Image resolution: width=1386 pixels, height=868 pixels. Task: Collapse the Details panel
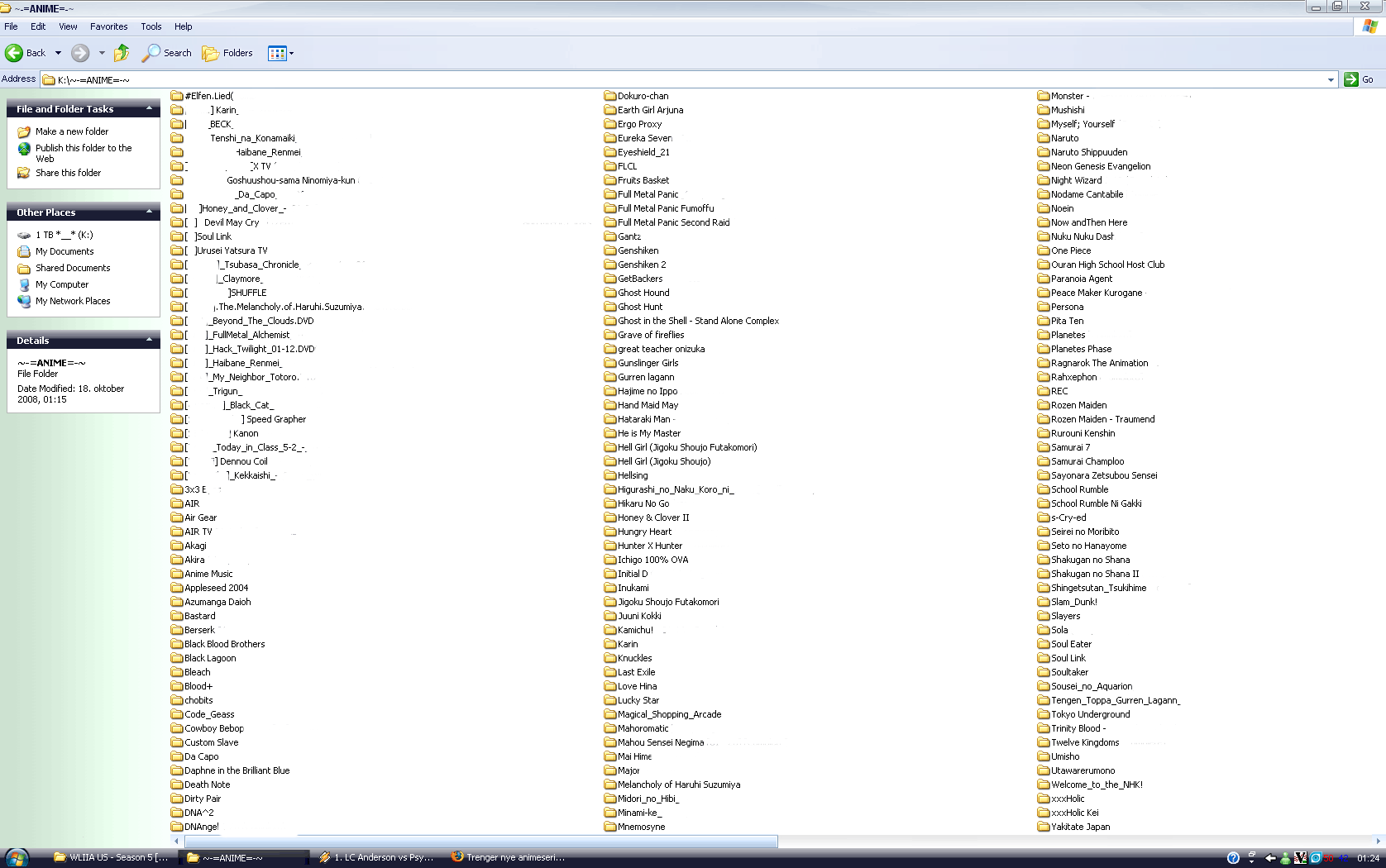149,340
